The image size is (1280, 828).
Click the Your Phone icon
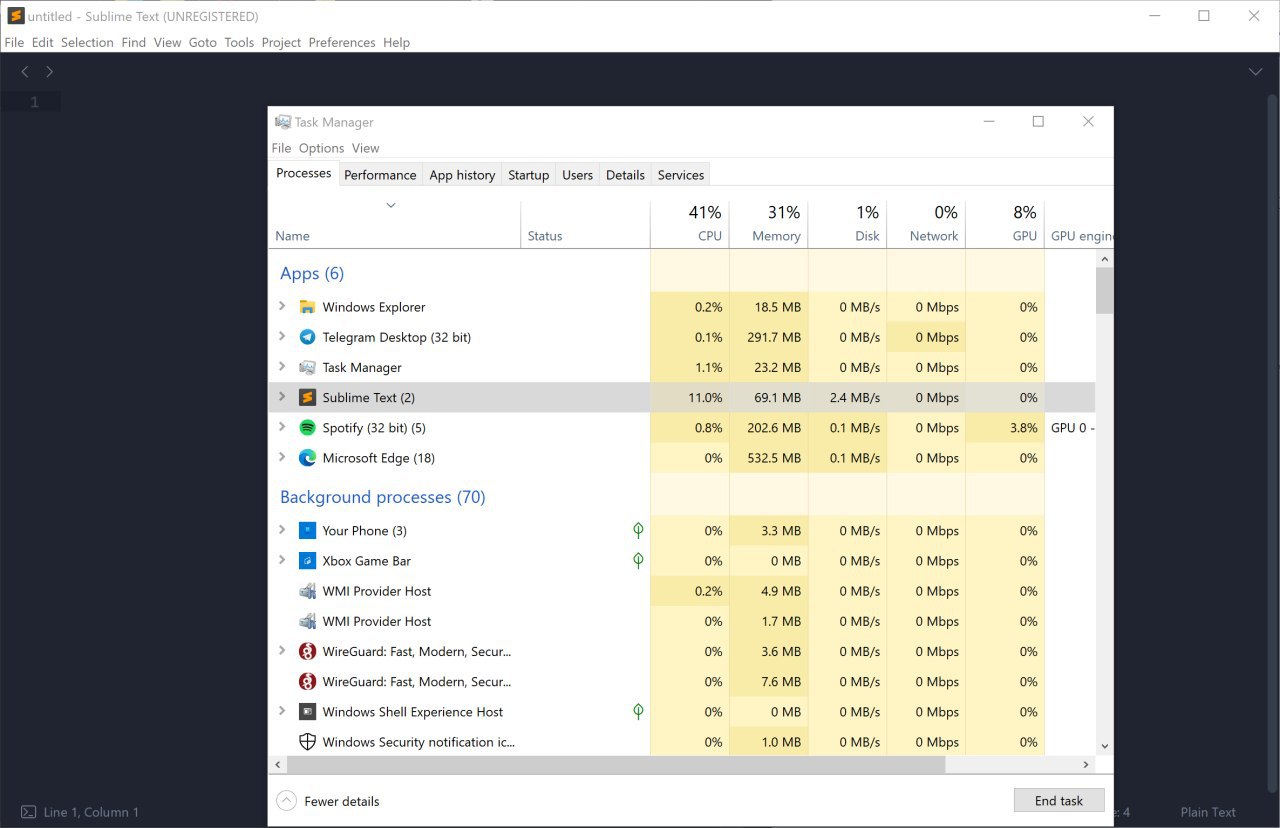point(307,531)
